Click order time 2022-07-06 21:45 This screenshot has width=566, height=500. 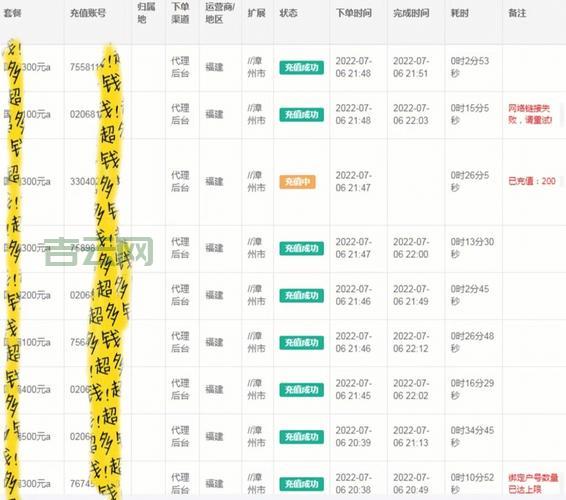[x=353, y=389]
